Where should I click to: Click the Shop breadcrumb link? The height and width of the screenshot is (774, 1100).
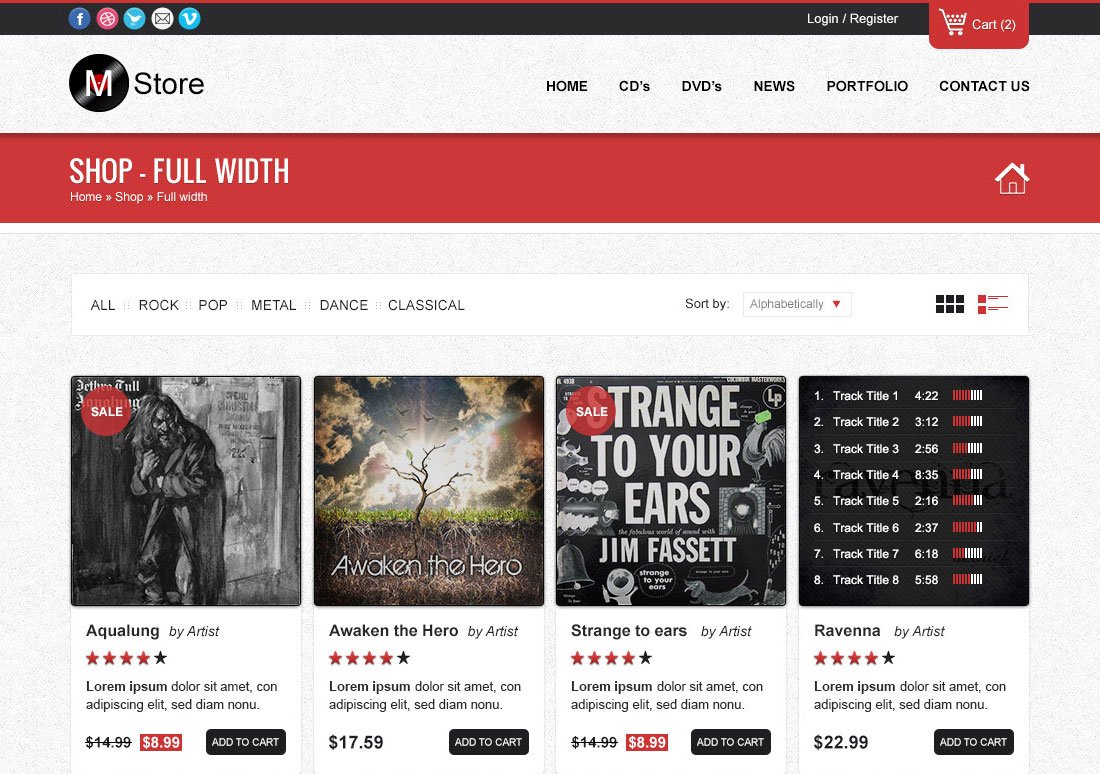point(129,197)
